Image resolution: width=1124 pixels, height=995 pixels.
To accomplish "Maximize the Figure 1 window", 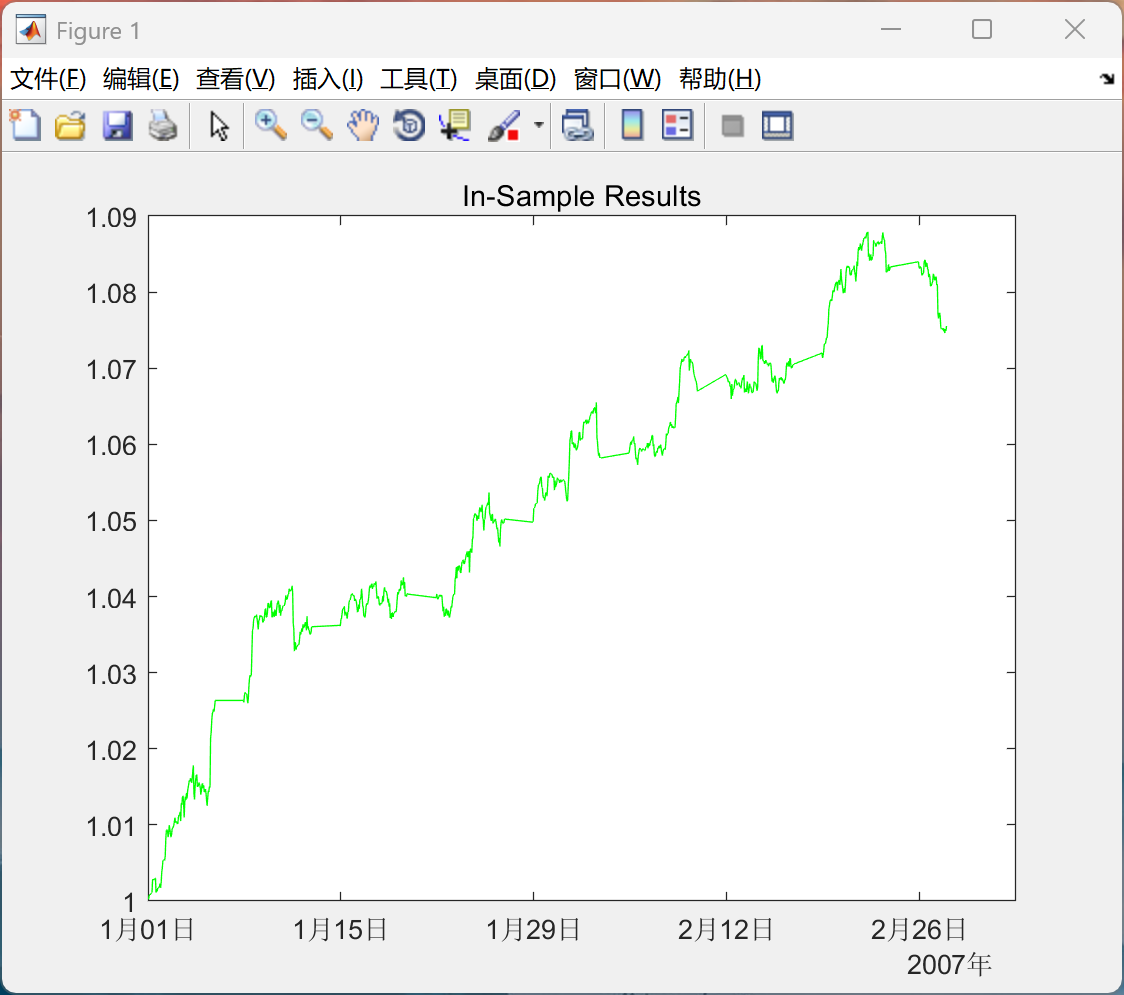I will [x=982, y=29].
